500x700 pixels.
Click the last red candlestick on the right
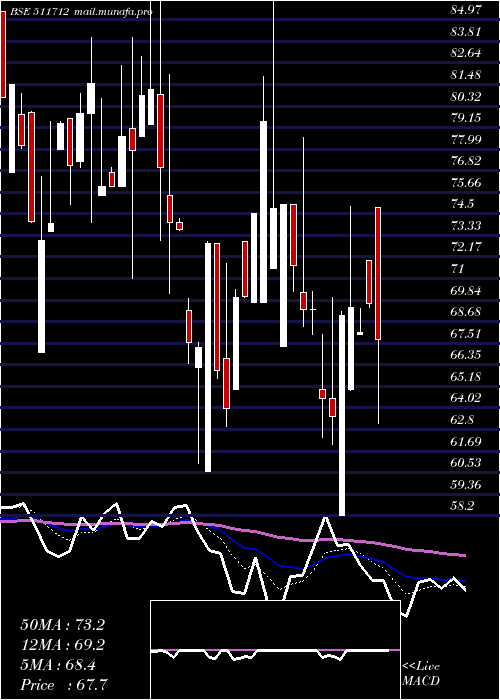[x=378, y=273]
